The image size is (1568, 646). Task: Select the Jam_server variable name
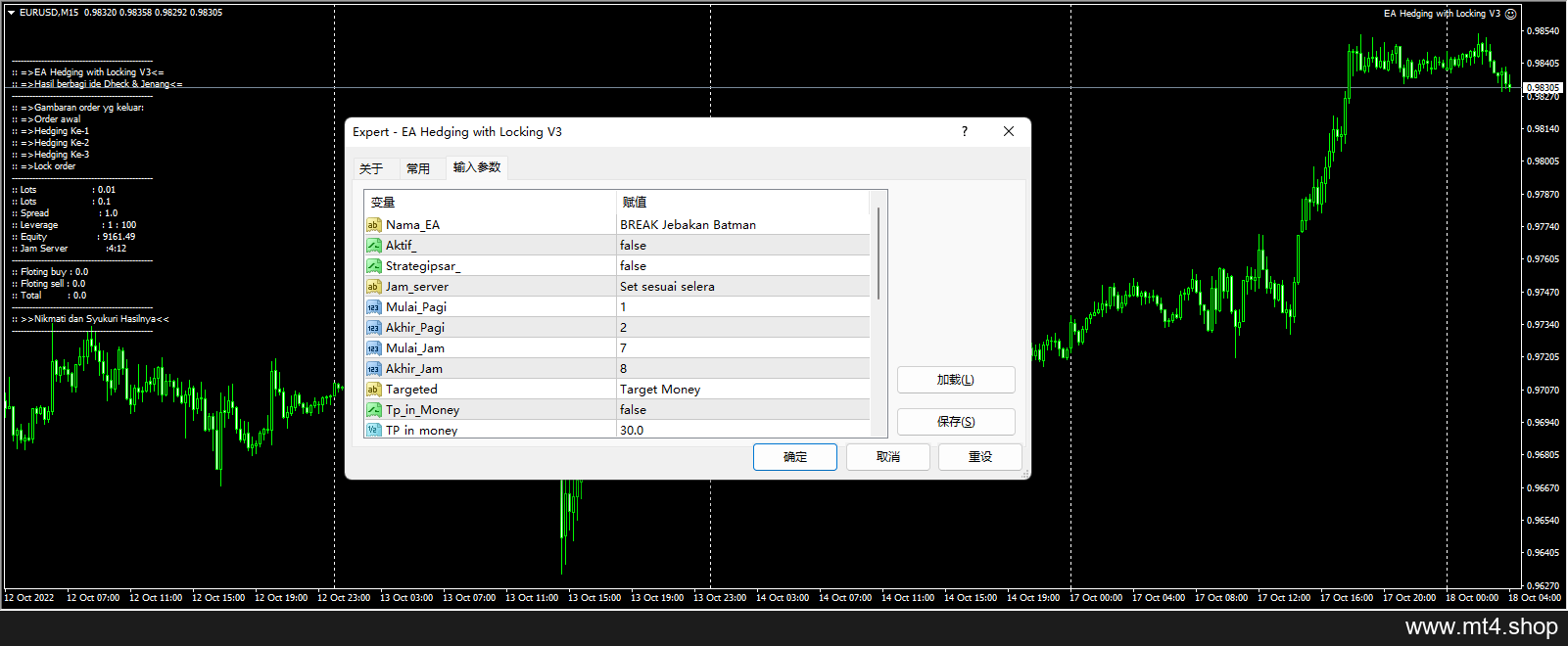tap(417, 287)
